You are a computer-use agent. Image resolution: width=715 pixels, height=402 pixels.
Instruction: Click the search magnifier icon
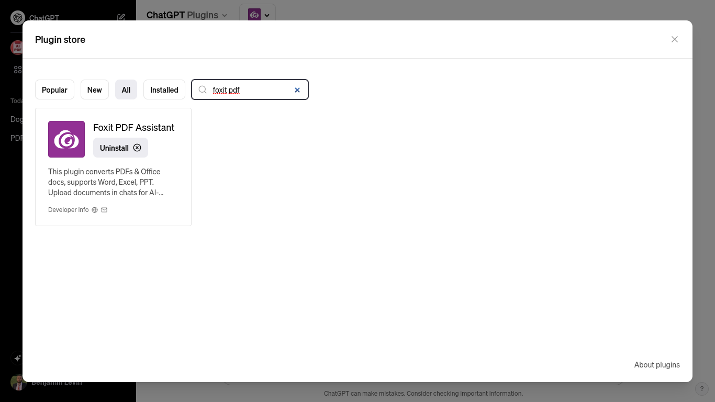point(202,90)
